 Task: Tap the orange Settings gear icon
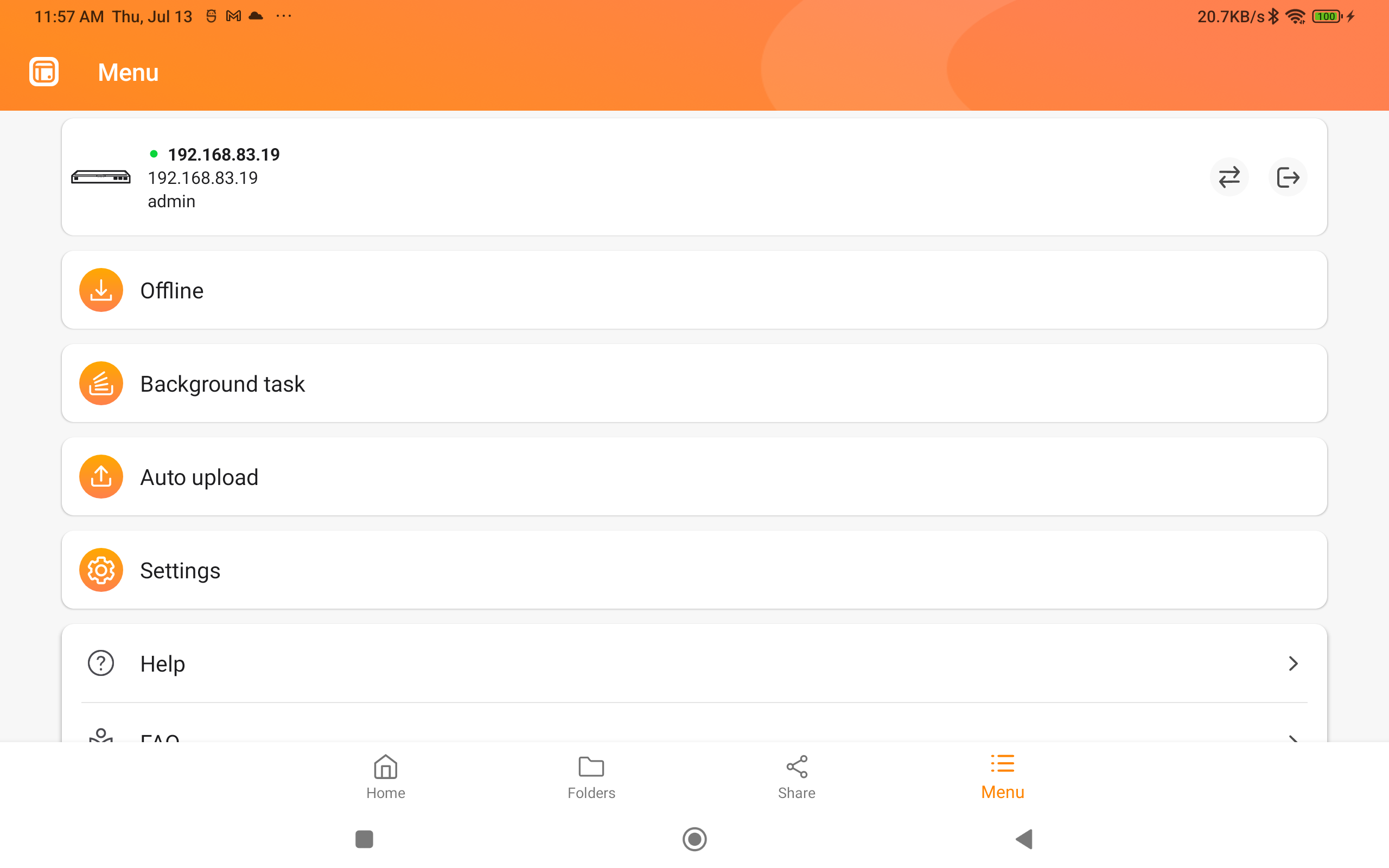(101, 570)
